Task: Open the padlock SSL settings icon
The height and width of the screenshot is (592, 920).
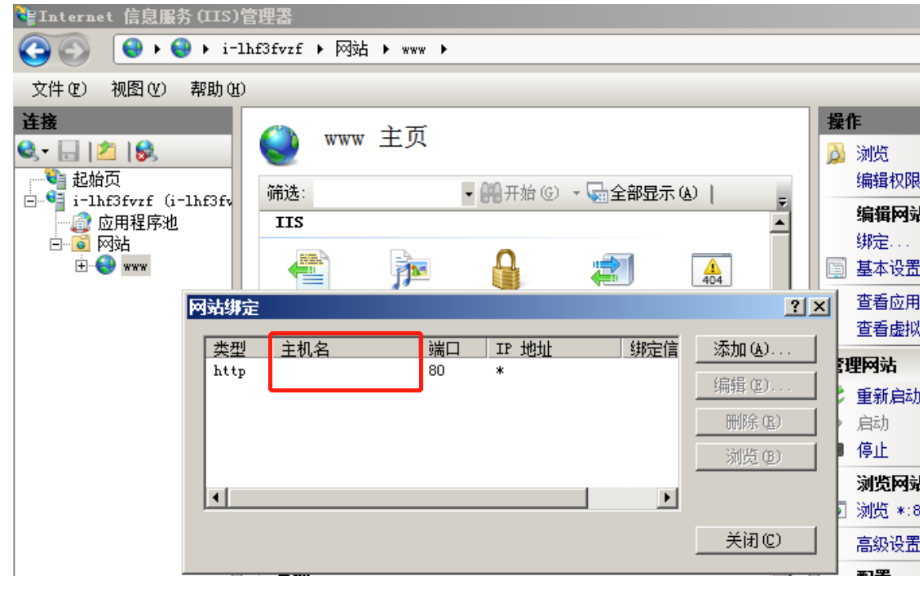Action: (506, 269)
